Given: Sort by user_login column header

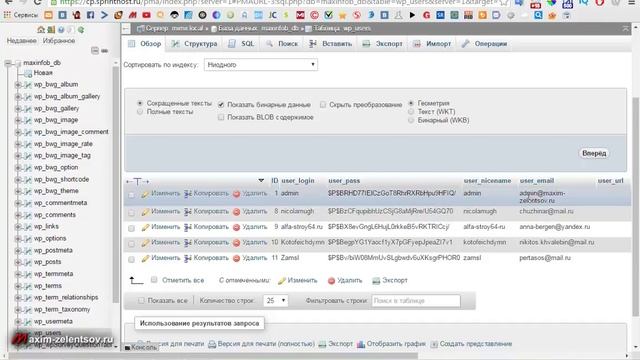Looking at the screenshot, I should [298, 180].
